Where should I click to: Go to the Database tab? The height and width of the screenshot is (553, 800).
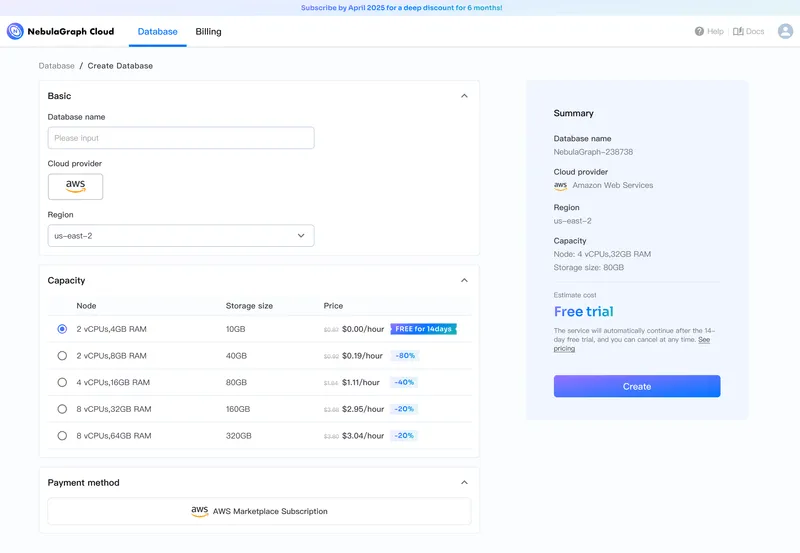[157, 31]
